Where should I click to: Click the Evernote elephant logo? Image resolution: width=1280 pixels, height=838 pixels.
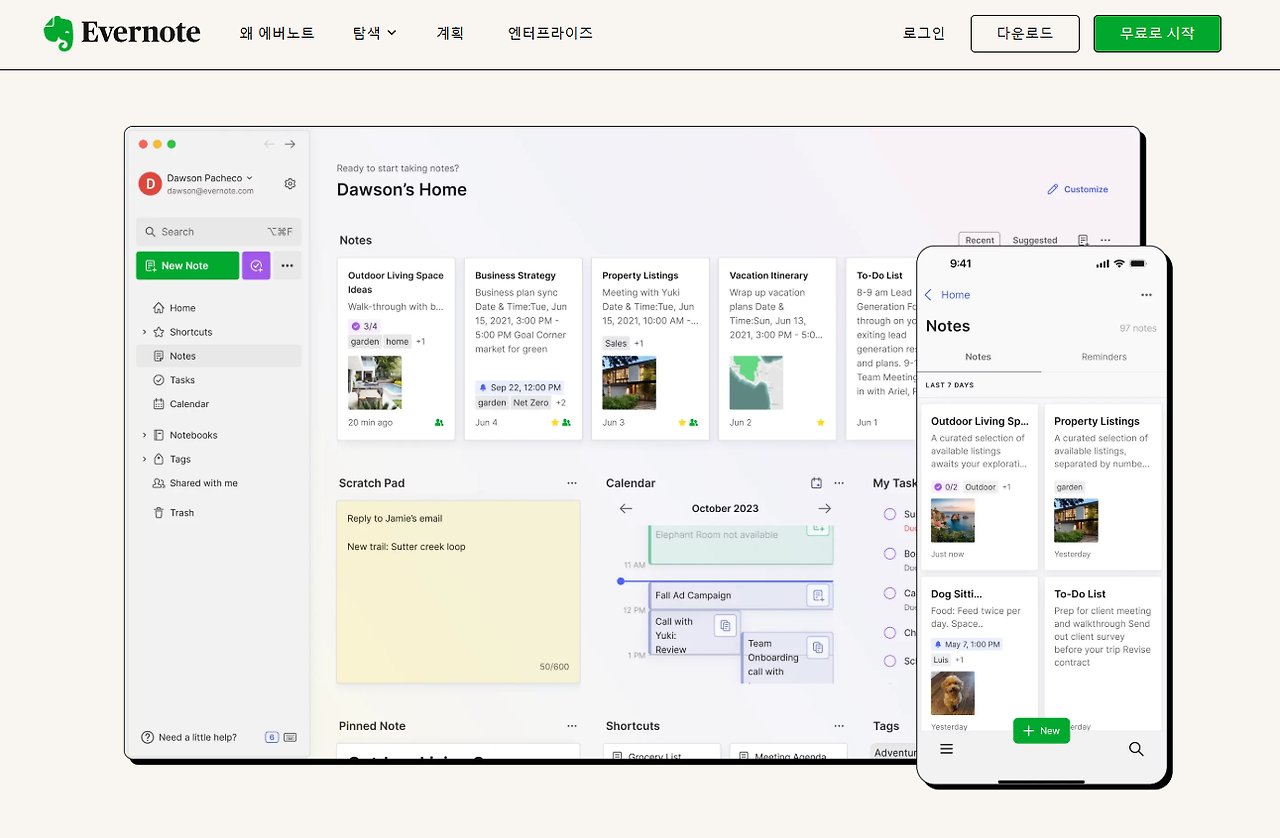tap(58, 33)
